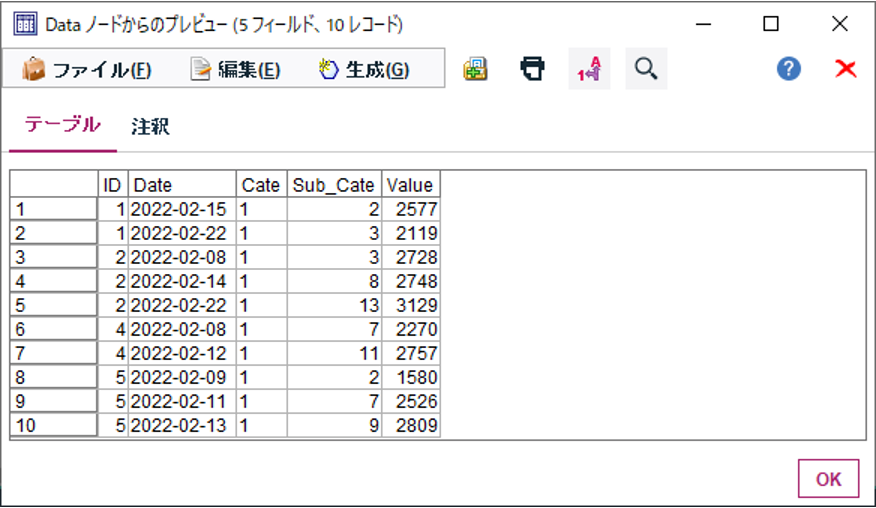Close the window with title bar X

(x=840, y=24)
